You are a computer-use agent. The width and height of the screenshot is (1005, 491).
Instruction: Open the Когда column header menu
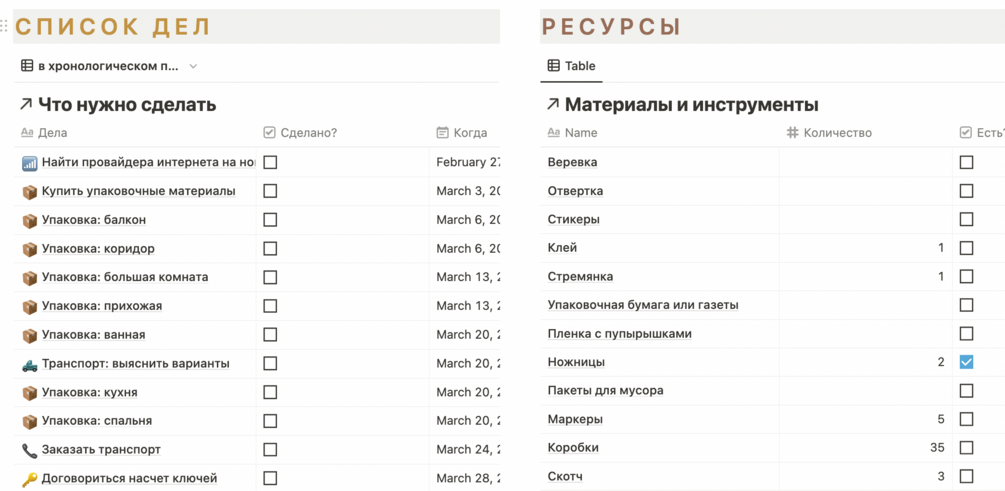coord(469,132)
